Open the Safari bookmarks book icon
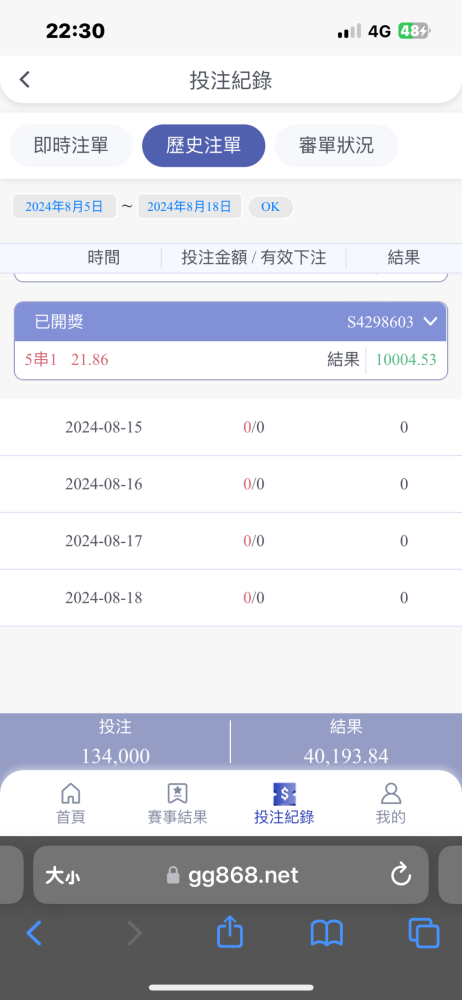Viewport: 462px width, 1000px height. [327, 934]
